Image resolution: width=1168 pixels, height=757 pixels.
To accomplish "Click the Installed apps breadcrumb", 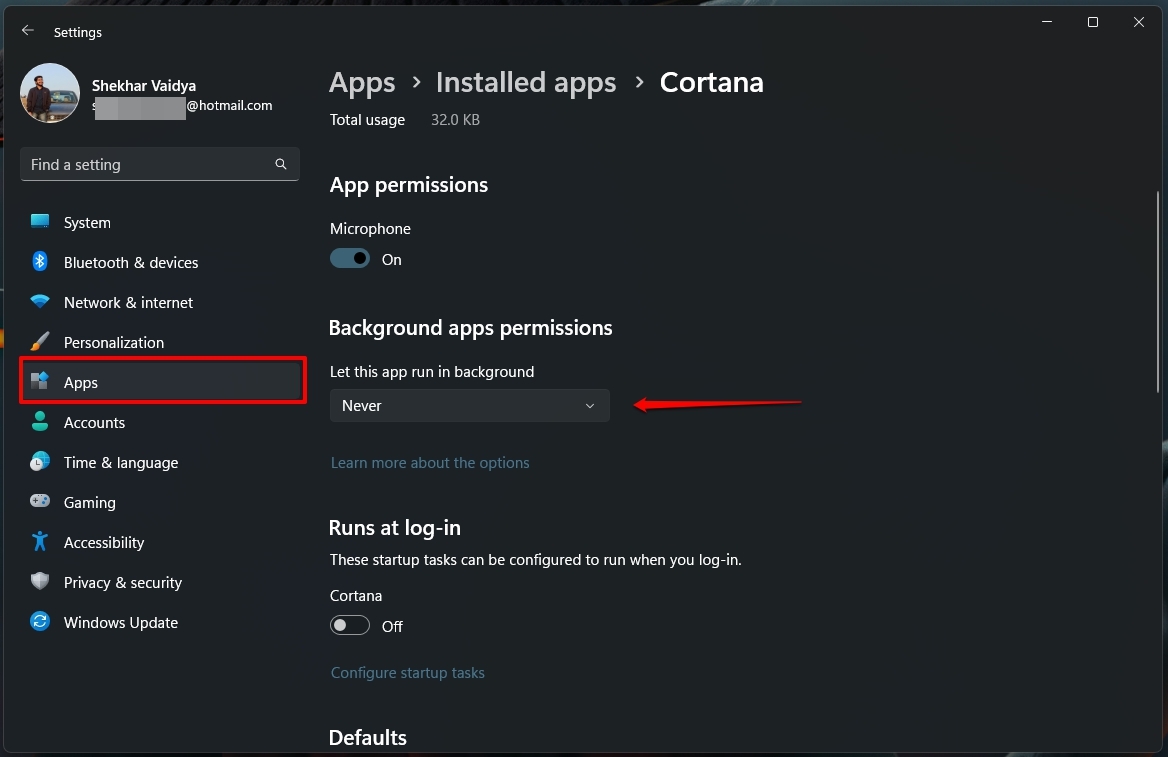I will pos(526,83).
